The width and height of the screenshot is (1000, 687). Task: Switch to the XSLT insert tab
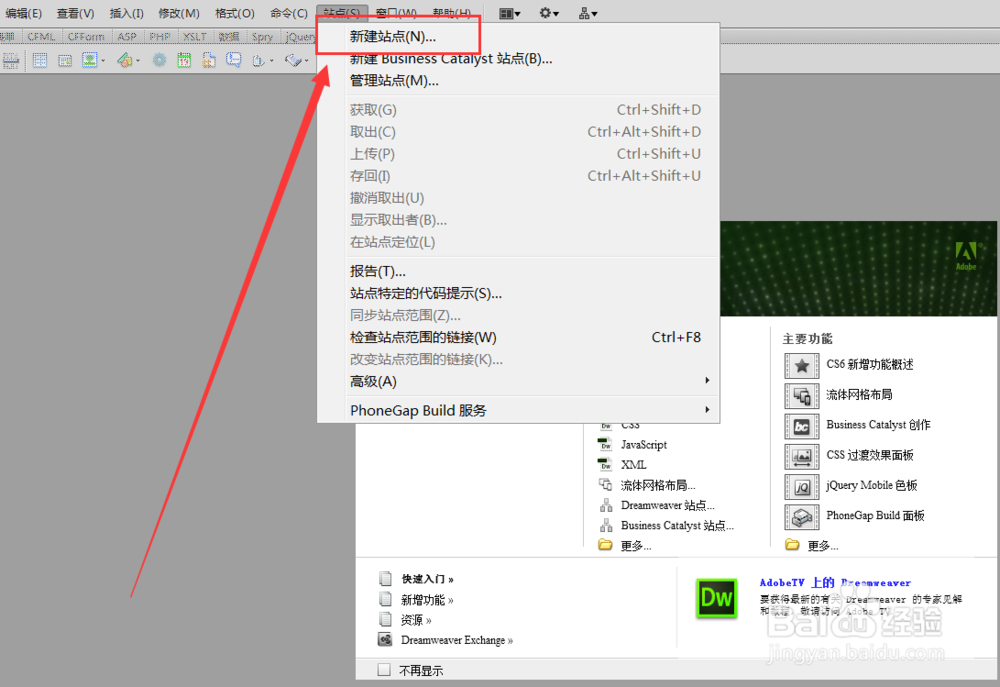(195, 37)
